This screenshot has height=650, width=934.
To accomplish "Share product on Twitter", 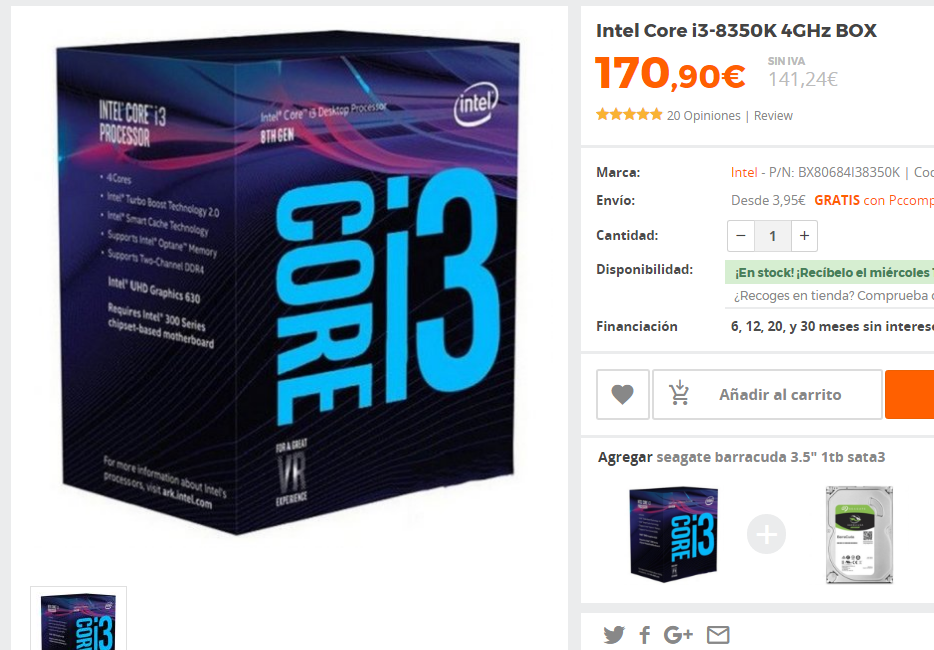I will [614, 635].
